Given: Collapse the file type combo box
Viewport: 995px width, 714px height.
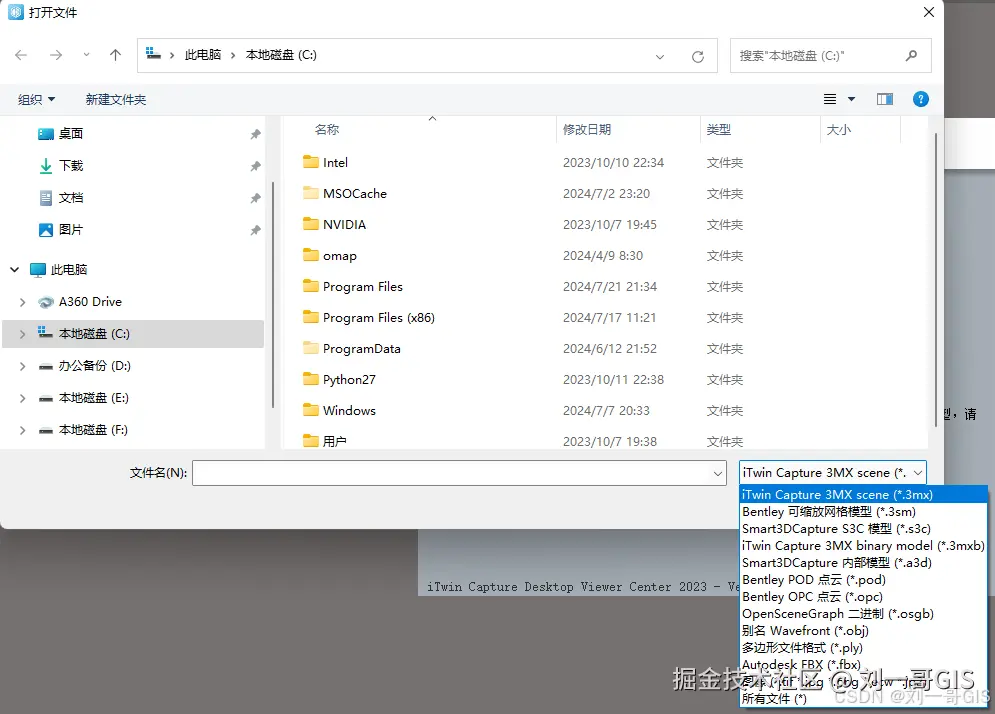Looking at the screenshot, I should pyautogui.click(x=918, y=473).
